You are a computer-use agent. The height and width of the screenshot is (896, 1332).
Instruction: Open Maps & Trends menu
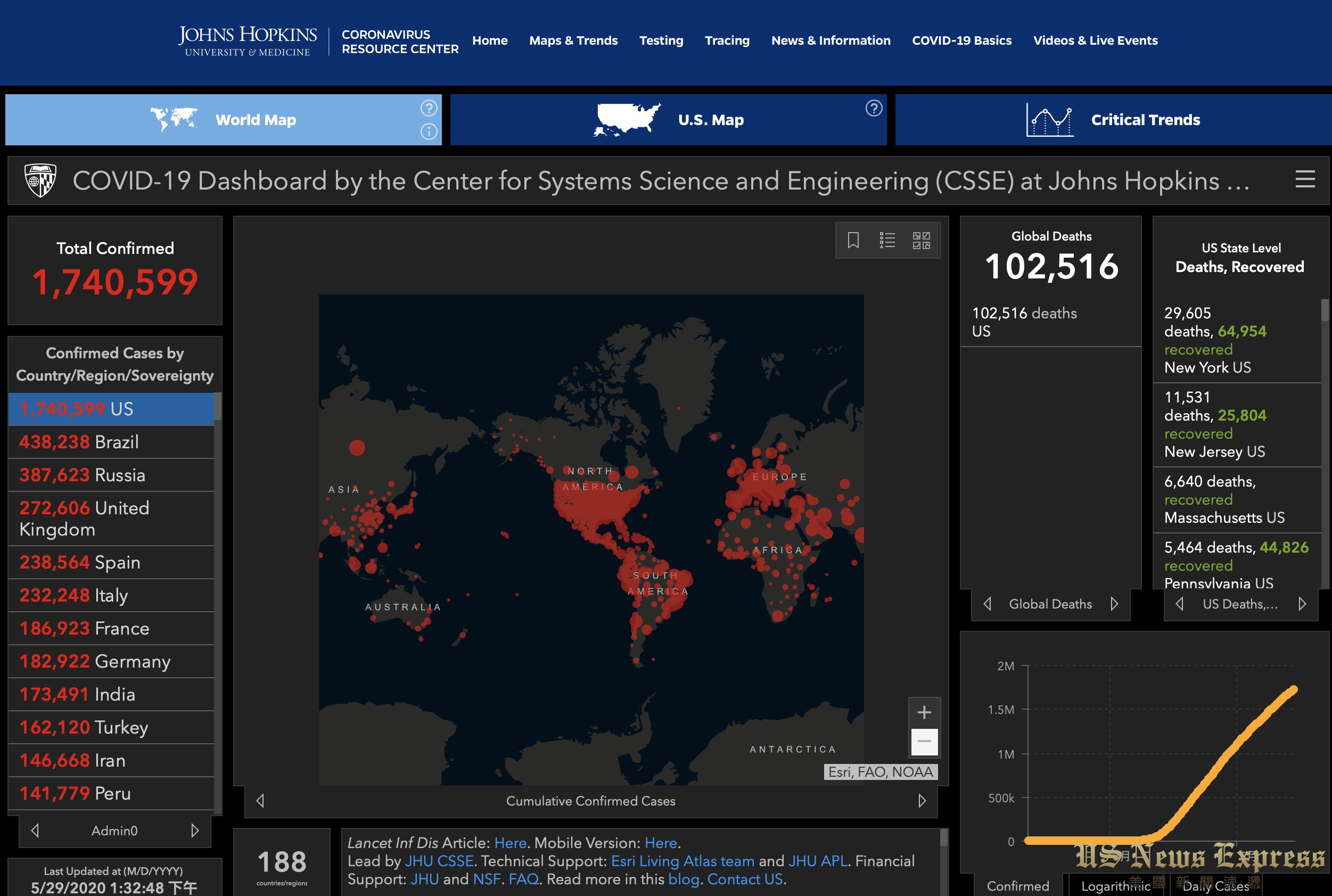click(573, 40)
